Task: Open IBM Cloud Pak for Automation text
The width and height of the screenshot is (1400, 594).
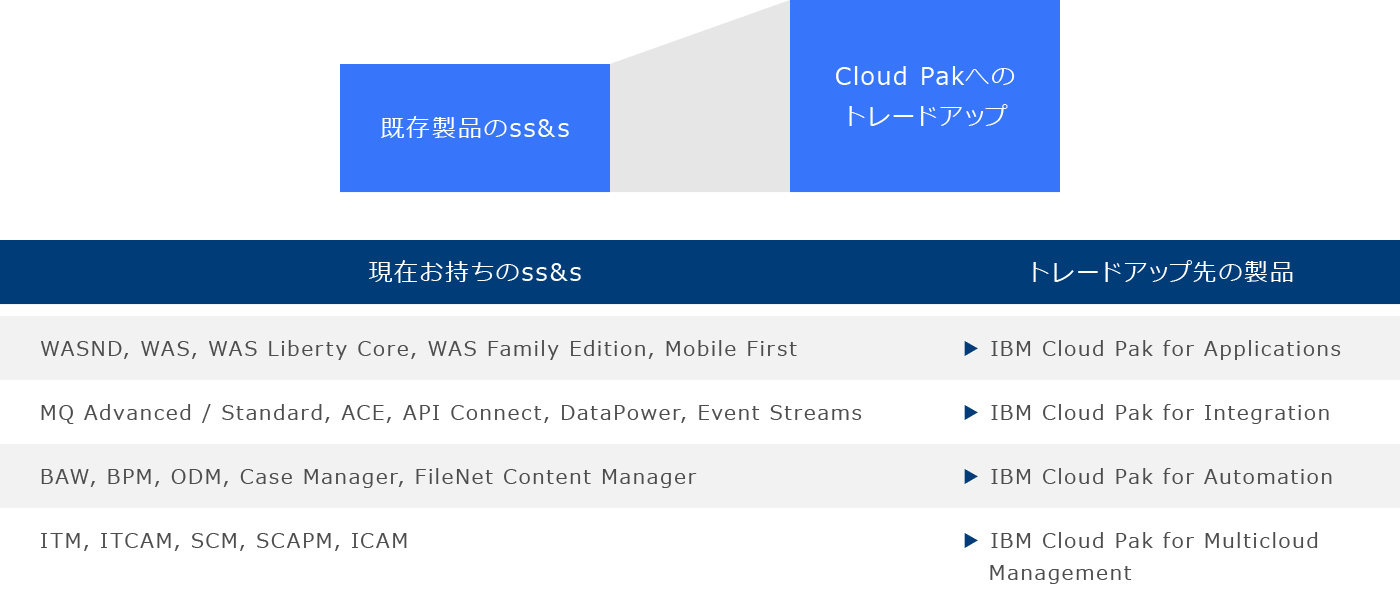Action: click(1161, 477)
